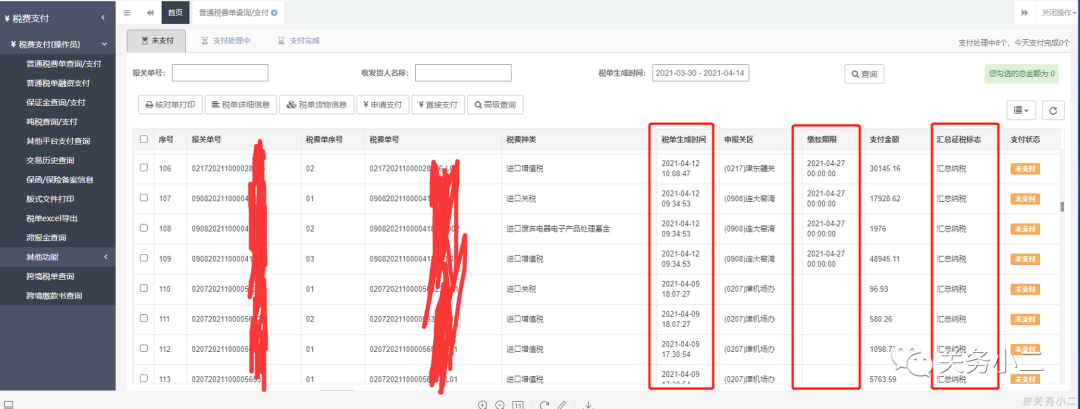
Task: Click the 支付金额 column header
Action: (x=884, y=139)
